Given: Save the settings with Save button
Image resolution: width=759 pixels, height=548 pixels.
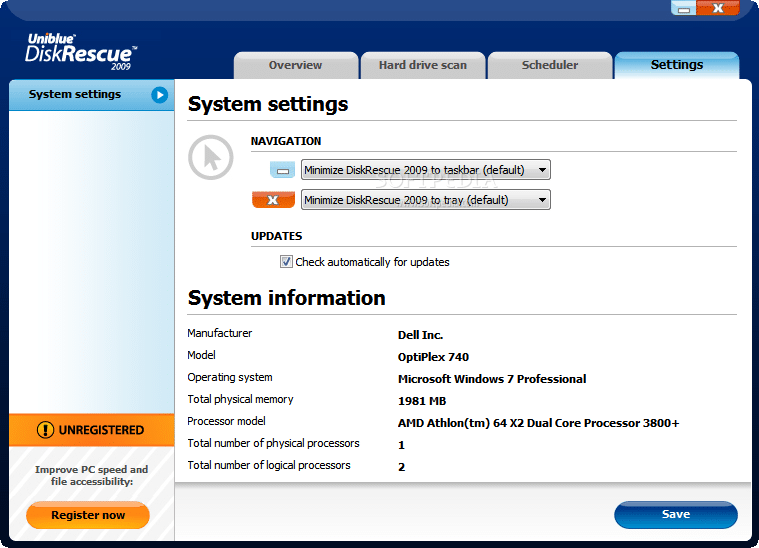Looking at the screenshot, I should point(676,515).
